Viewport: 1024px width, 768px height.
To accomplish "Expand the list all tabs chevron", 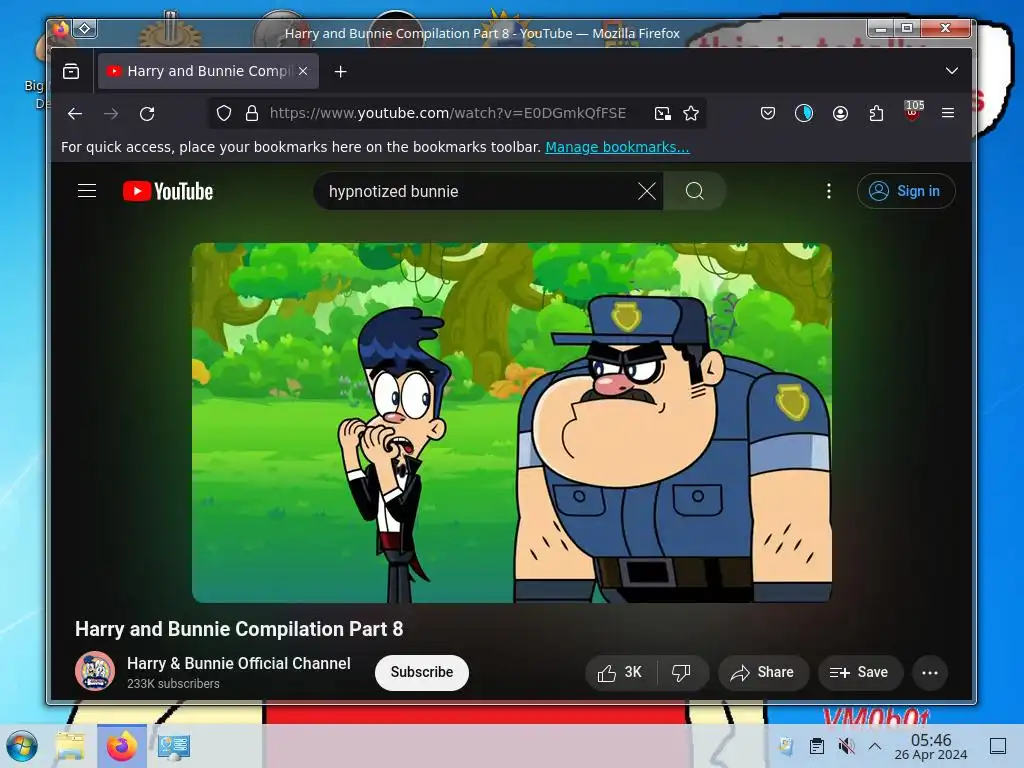I will click(952, 71).
